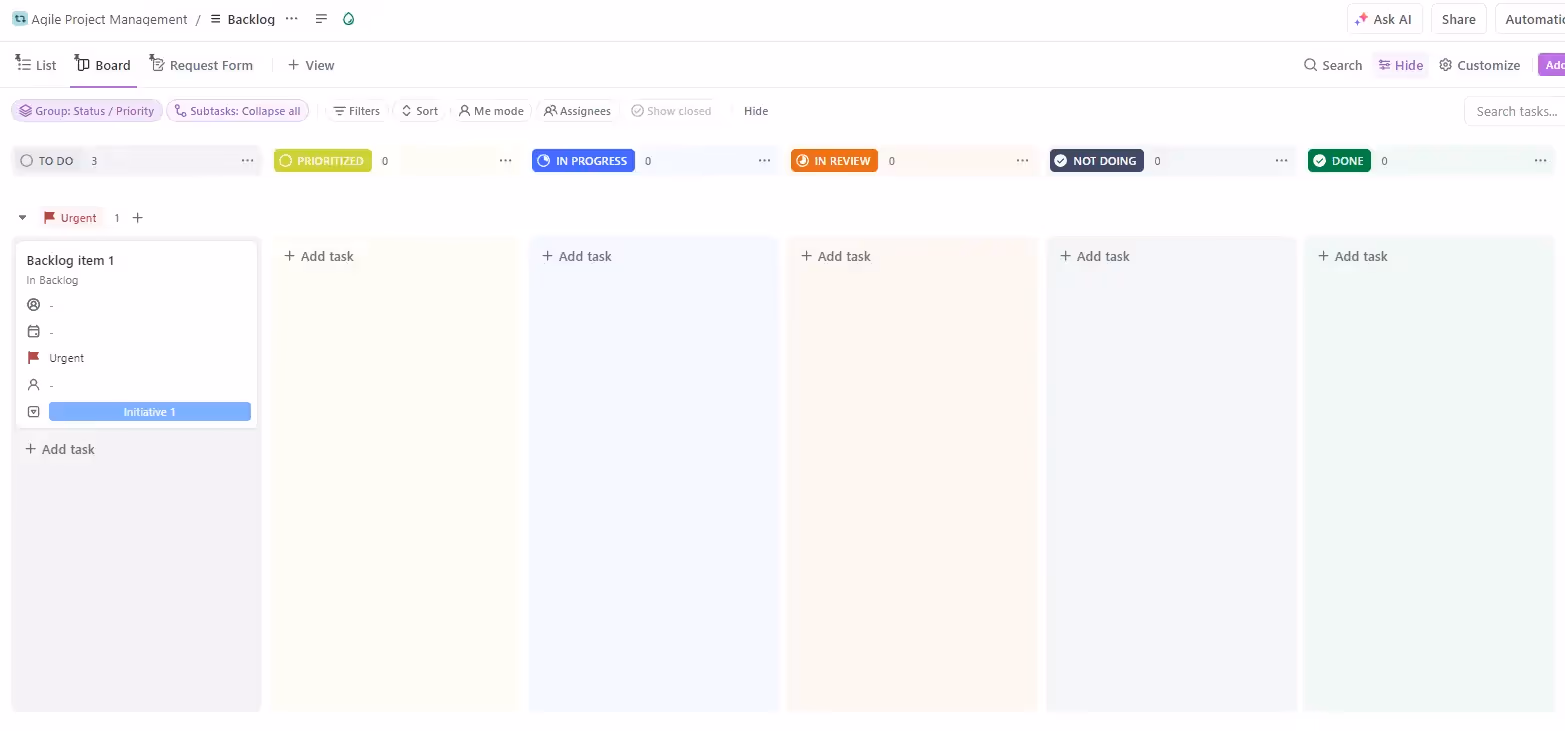Open search with the magnifier icon
This screenshot has height=731, width=1565.
click(x=1310, y=64)
